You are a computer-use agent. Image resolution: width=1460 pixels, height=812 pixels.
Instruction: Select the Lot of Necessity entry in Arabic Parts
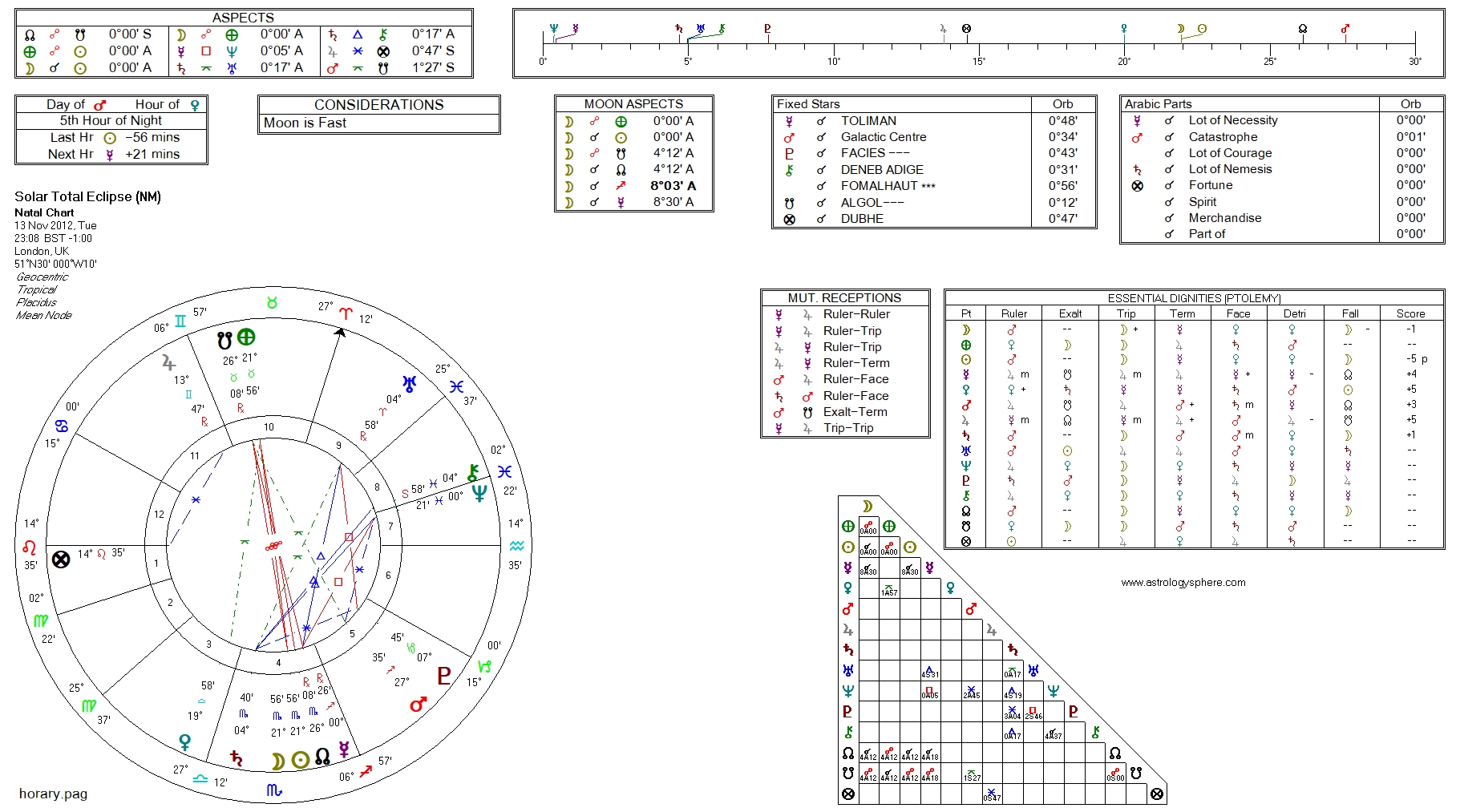[1232, 120]
